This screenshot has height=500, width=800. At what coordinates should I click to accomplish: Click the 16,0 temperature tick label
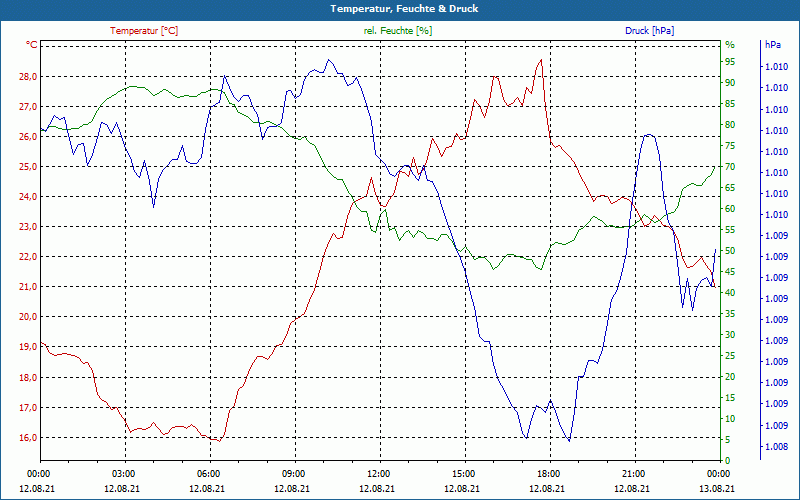tap(28, 438)
